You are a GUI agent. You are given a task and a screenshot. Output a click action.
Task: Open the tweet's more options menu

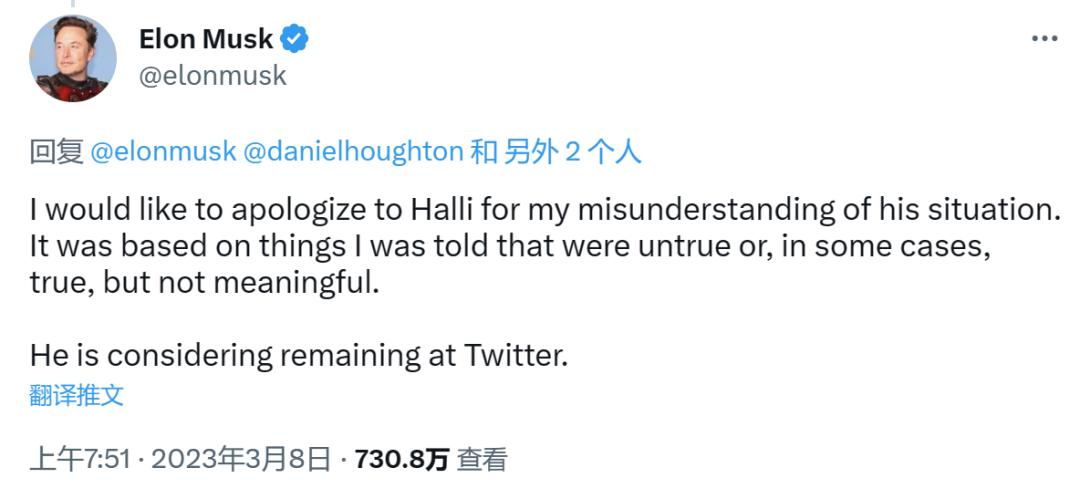1043,38
